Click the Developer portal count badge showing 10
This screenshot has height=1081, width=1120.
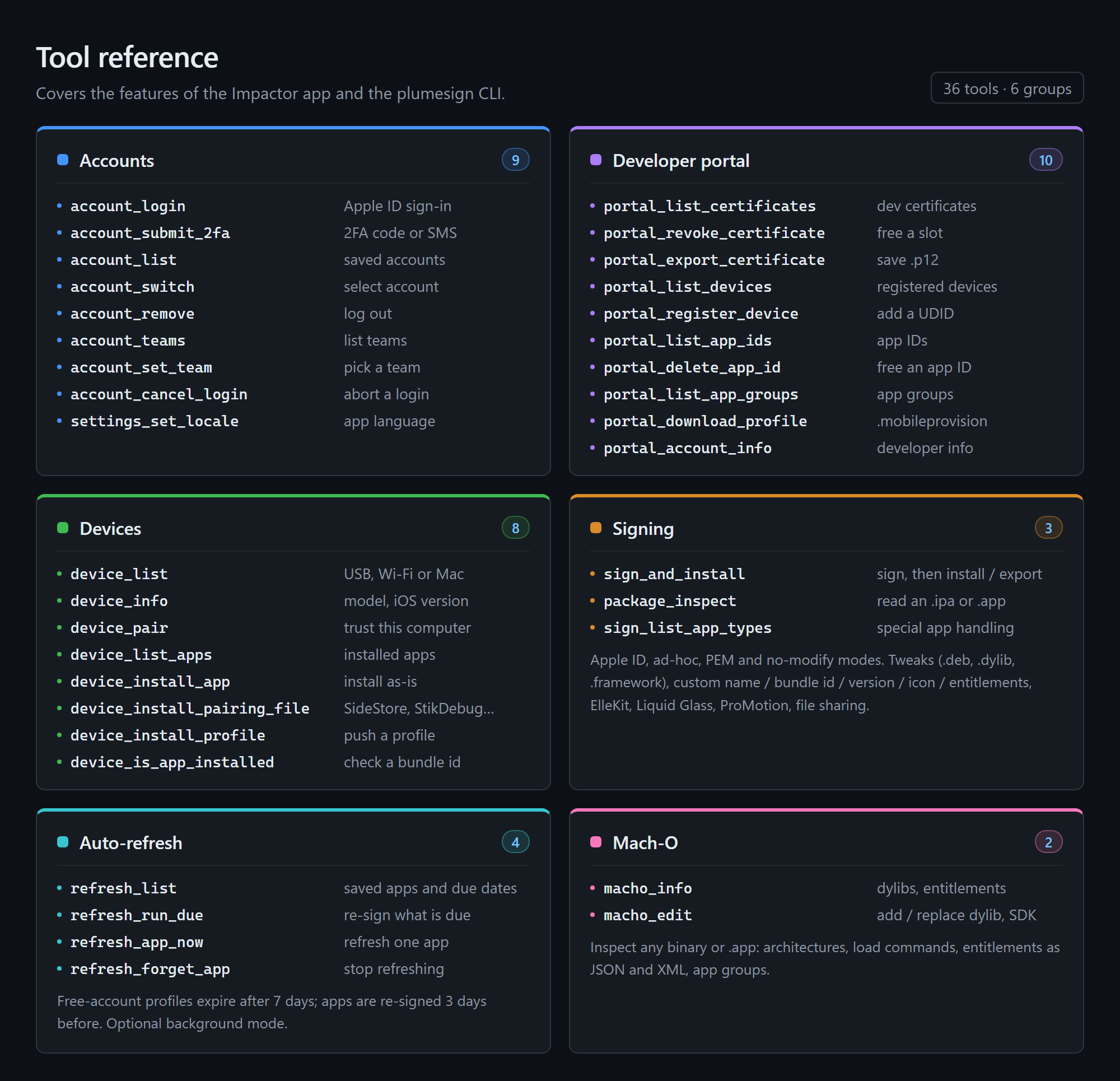(1046, 160)
